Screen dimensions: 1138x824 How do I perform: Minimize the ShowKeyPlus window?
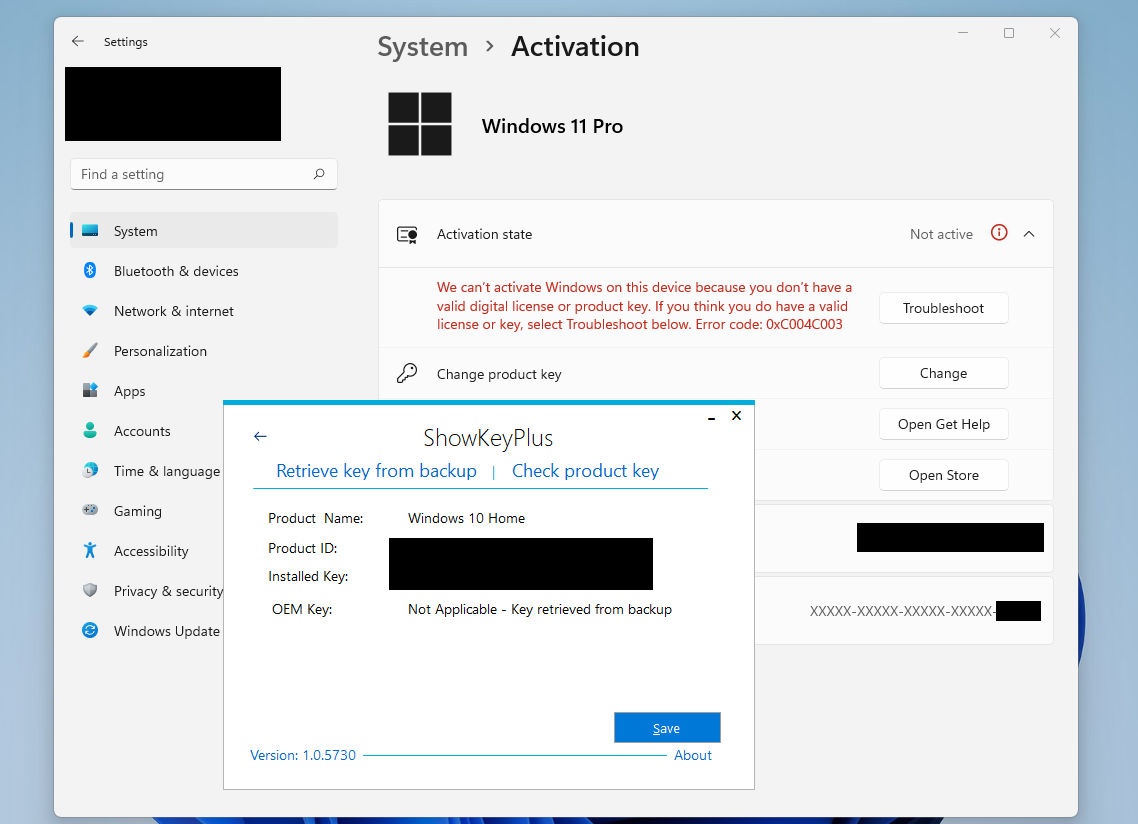point(712,417)
